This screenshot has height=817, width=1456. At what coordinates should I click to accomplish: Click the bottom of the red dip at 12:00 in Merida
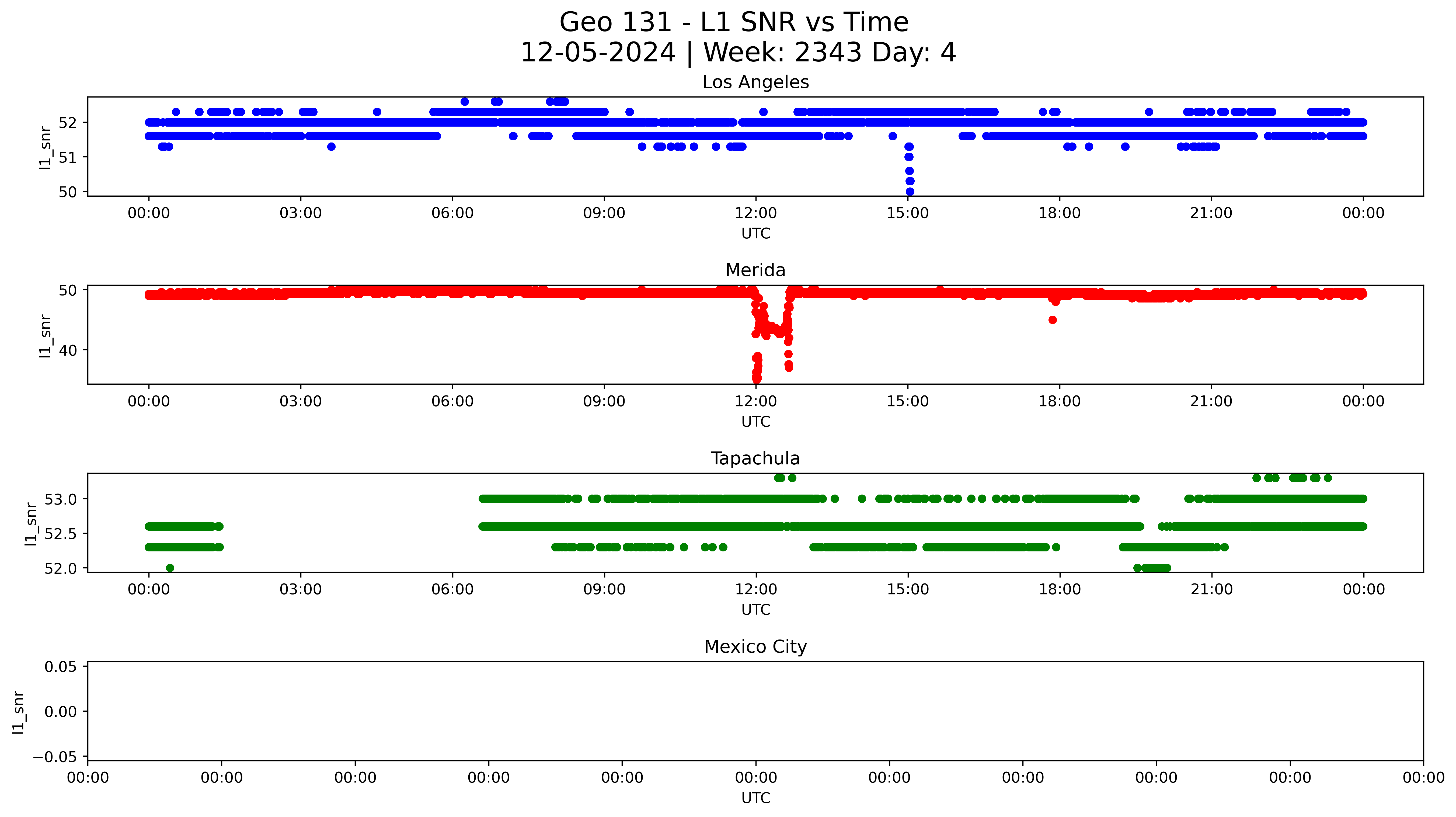pyautogui.click(x=756, y=379)
